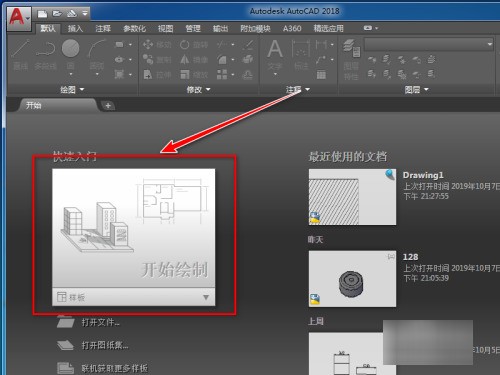Switch to the 管理 ribbon tab

coord(193,28)
